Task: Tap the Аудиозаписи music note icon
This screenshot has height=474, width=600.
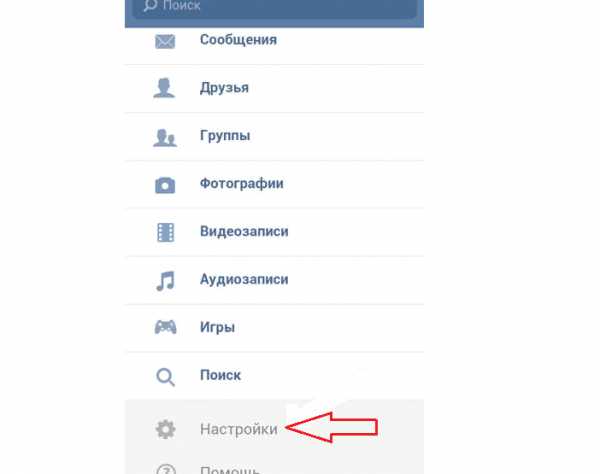Action: [x=165, y=281]
